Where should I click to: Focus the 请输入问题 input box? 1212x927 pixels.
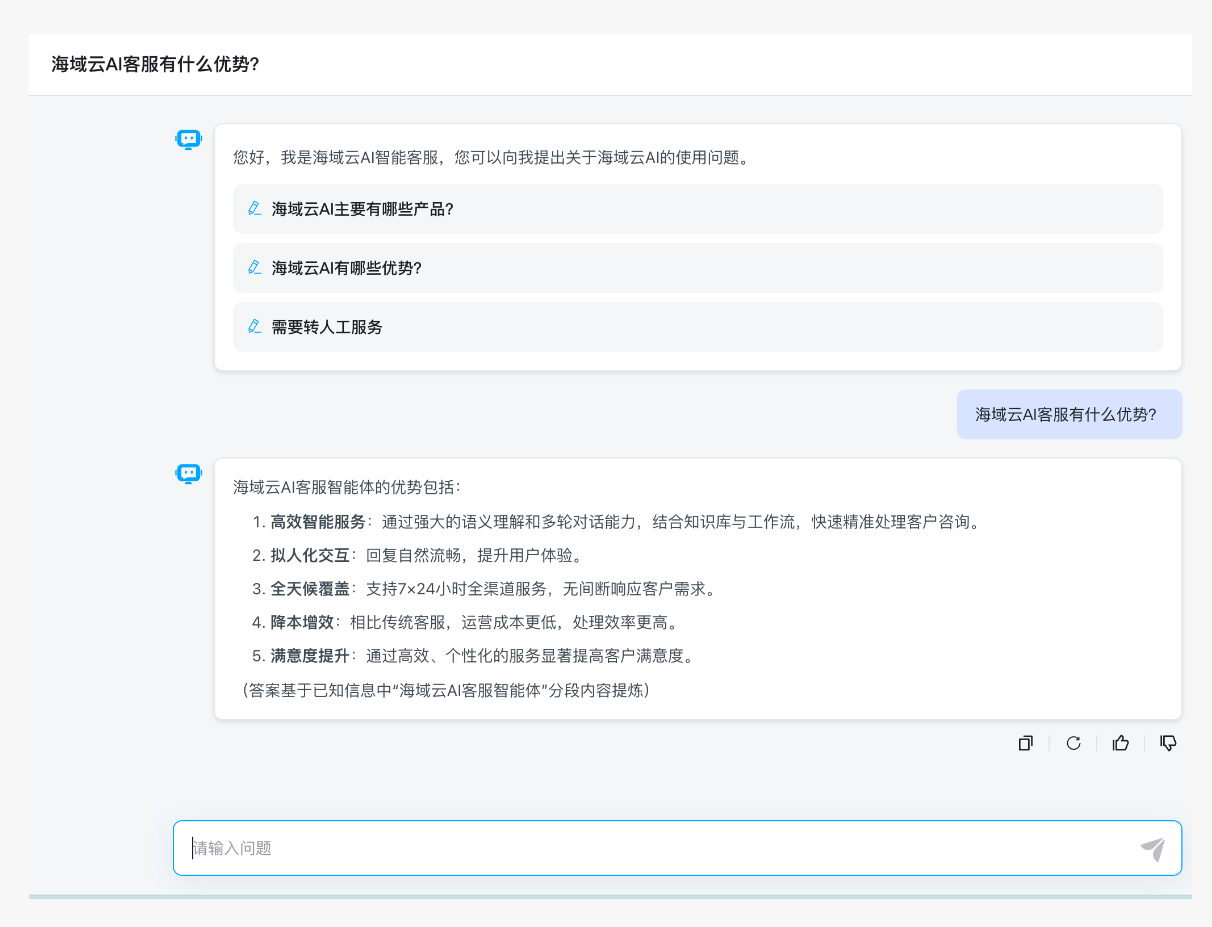coord(660,848)
